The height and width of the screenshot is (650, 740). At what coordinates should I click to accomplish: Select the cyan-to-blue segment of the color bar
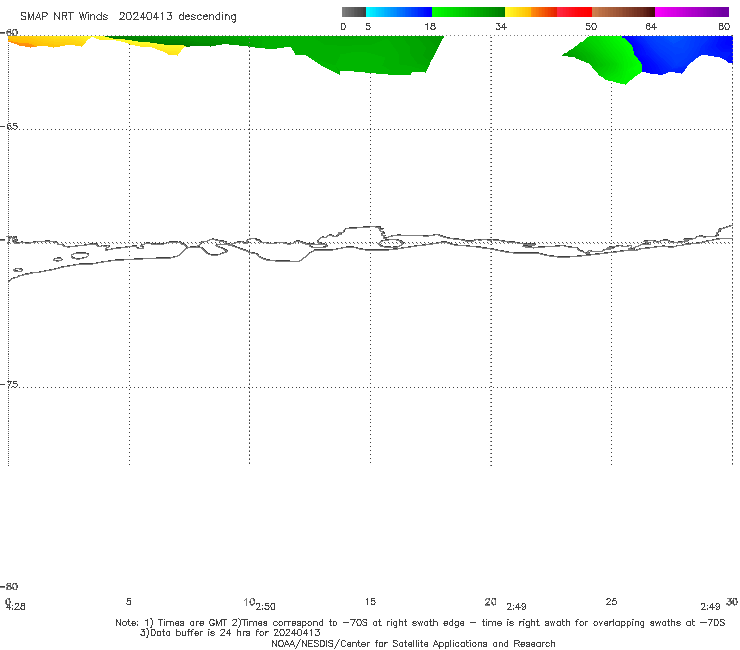tap(399, 12)
